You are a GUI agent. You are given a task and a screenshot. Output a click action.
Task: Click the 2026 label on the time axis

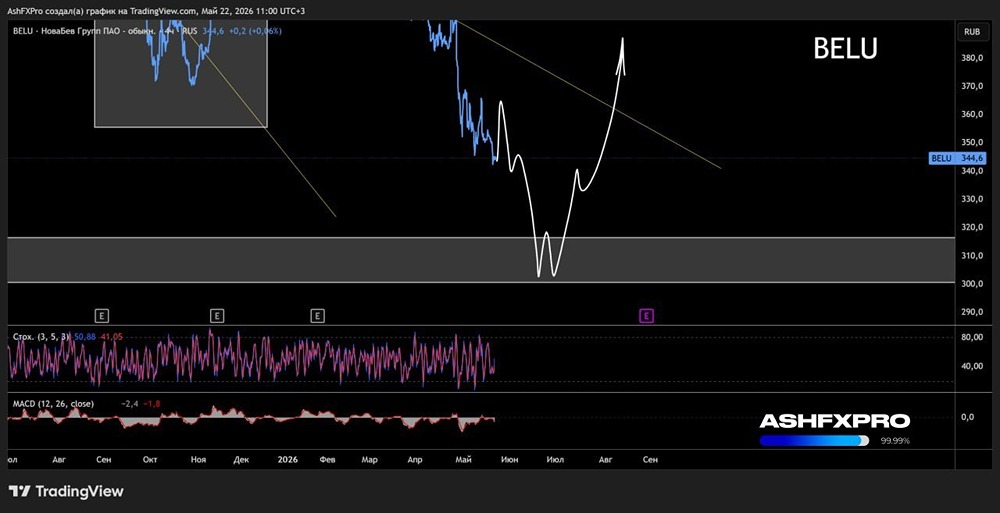coord(288,459)
